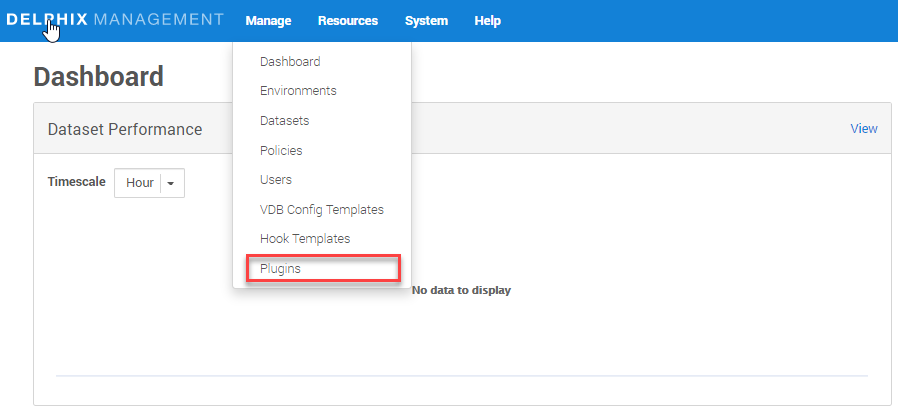Click the Dashboard page heading
The image size is (898, 410).
click(98, 76)
